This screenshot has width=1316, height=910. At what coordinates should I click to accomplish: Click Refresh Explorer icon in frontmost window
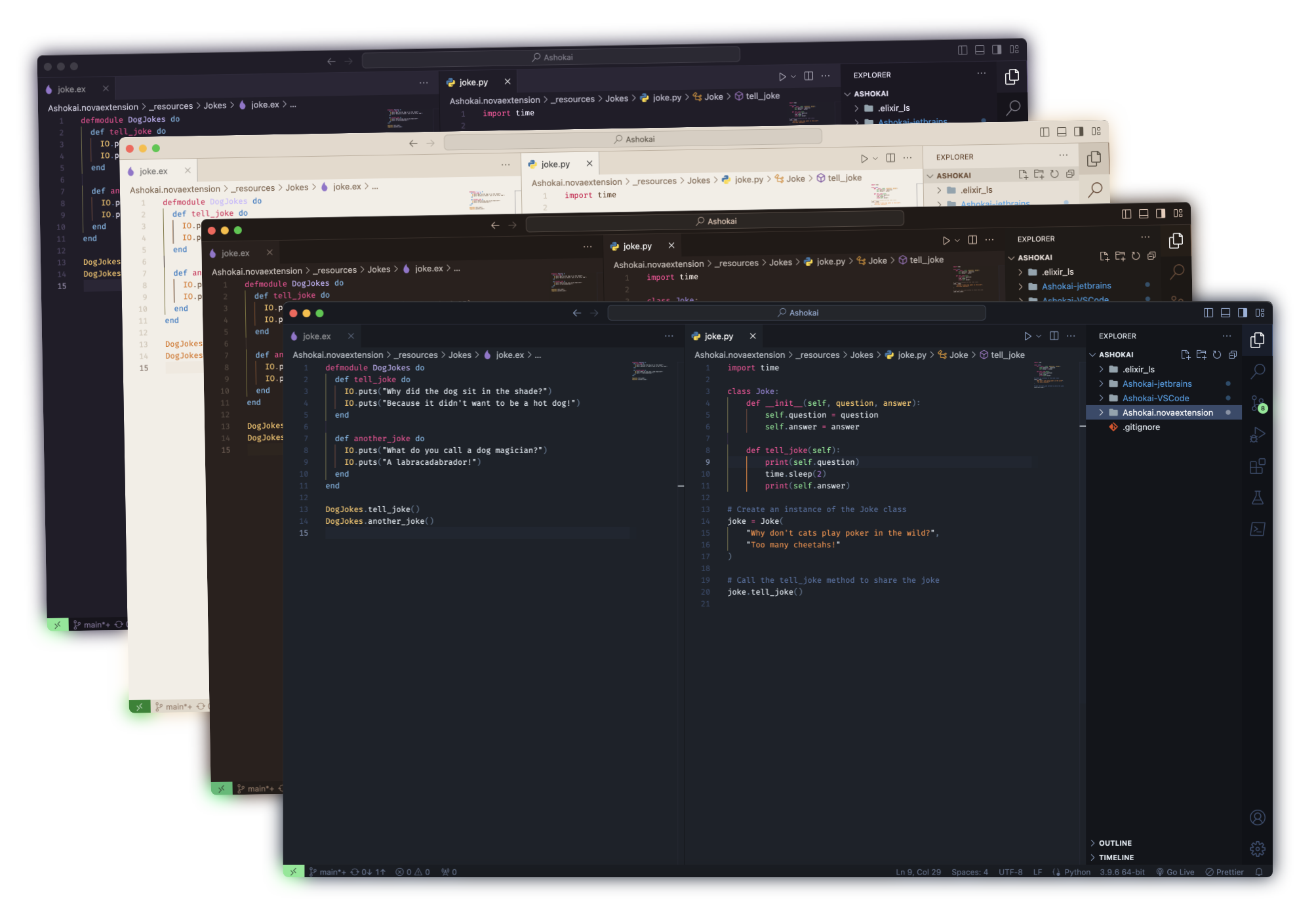(x=1216, y=355)
